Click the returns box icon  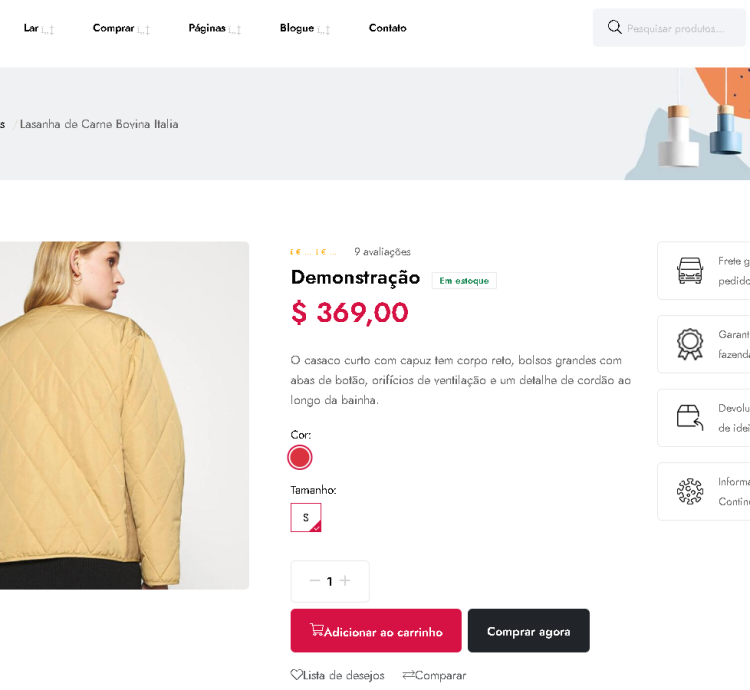click(x=690, y=417)
